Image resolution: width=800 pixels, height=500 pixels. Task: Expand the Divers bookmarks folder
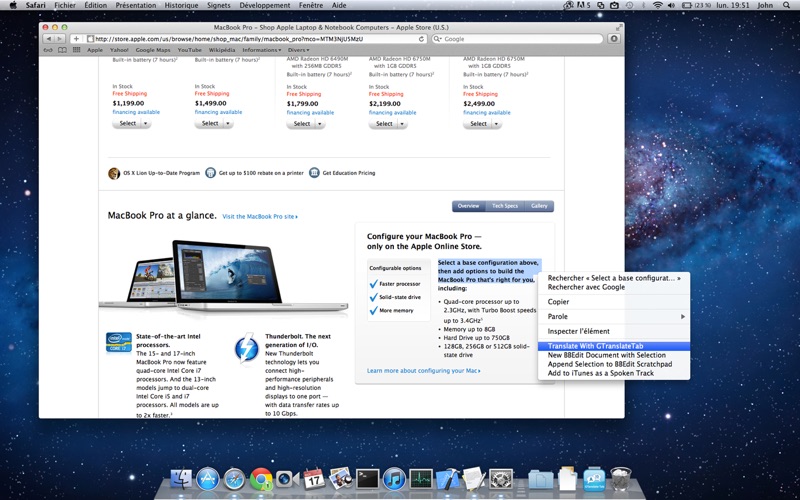click(x=298, y=50)
